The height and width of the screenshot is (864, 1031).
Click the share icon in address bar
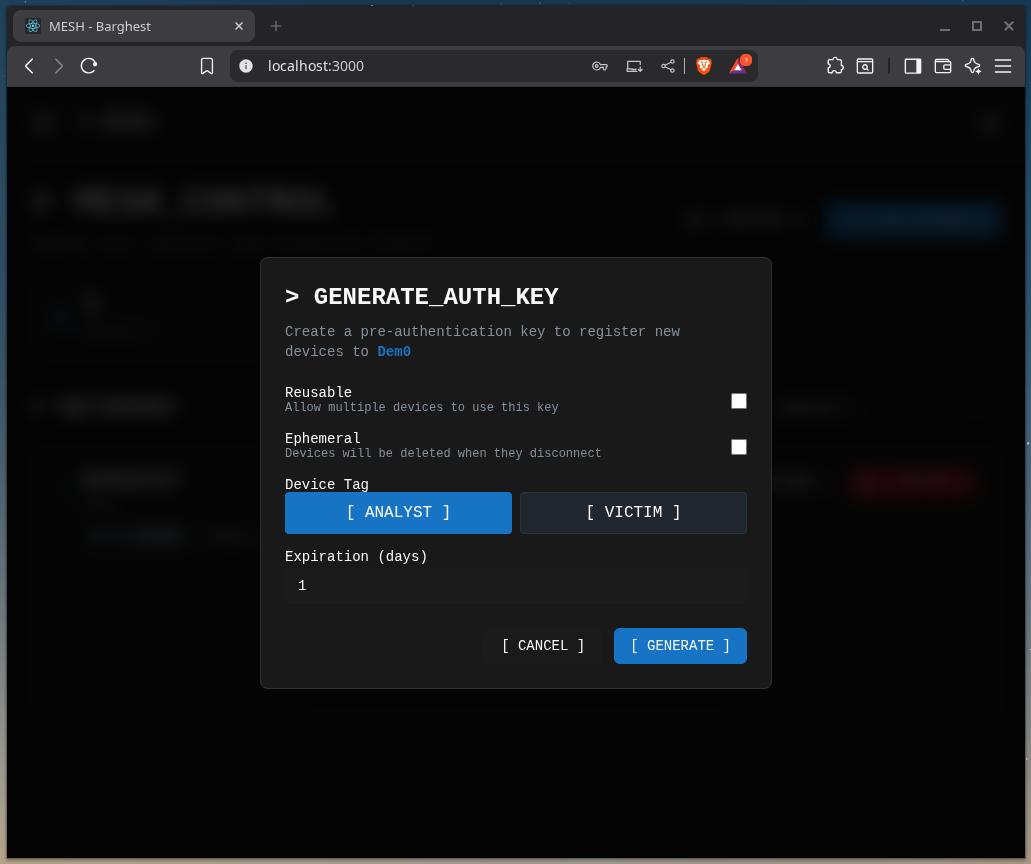(668, 66)
